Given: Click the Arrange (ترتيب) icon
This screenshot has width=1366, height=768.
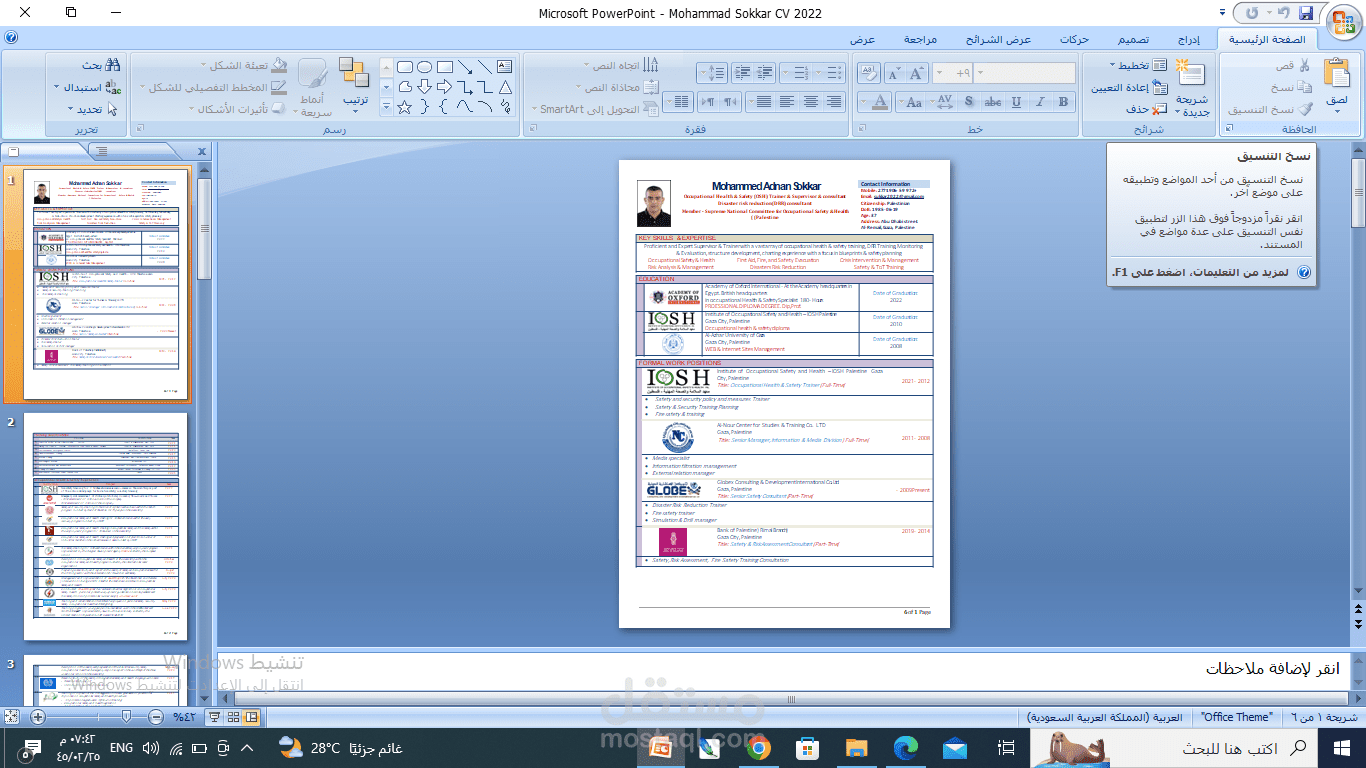Looking at the screenshot, I should [354, 72].
